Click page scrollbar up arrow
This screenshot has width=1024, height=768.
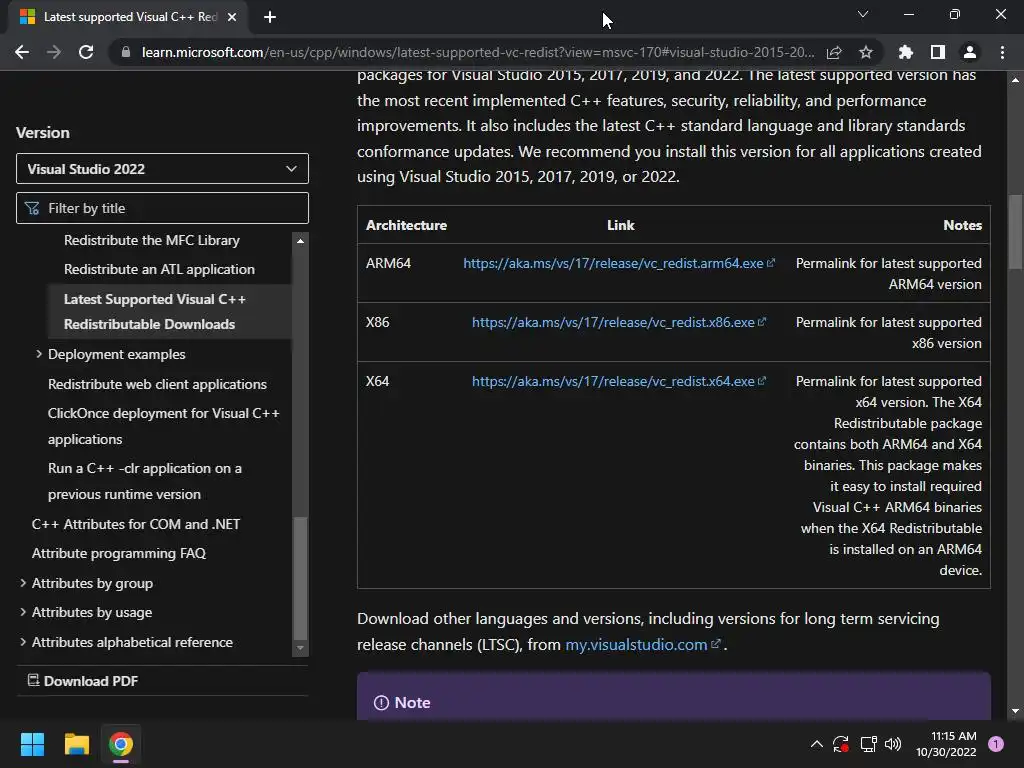1015,80
